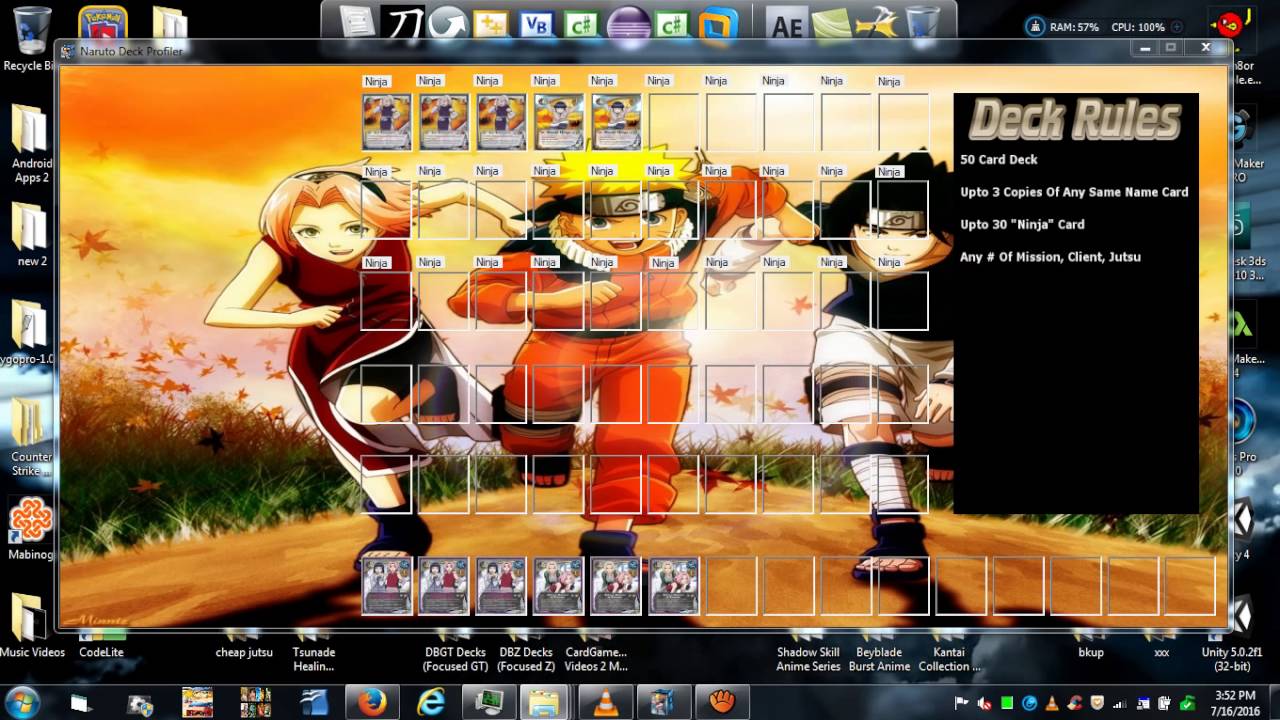Click the 'Upto 30 "Ninja" Card' rule
This screenshot has width=1280, height=720.
point(1022,225)
